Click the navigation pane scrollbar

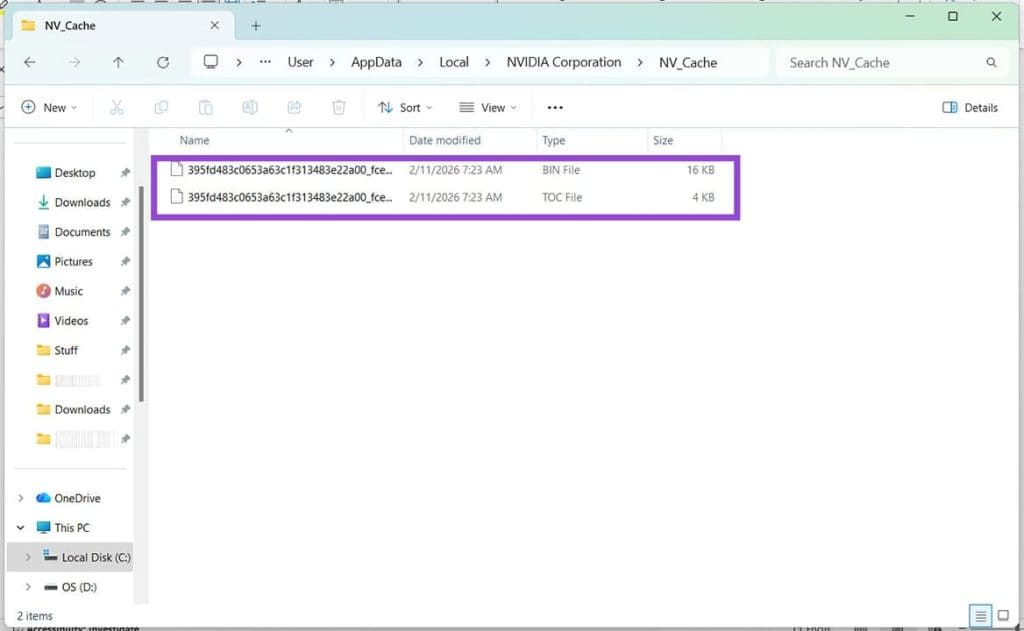(x=141, y=295)
